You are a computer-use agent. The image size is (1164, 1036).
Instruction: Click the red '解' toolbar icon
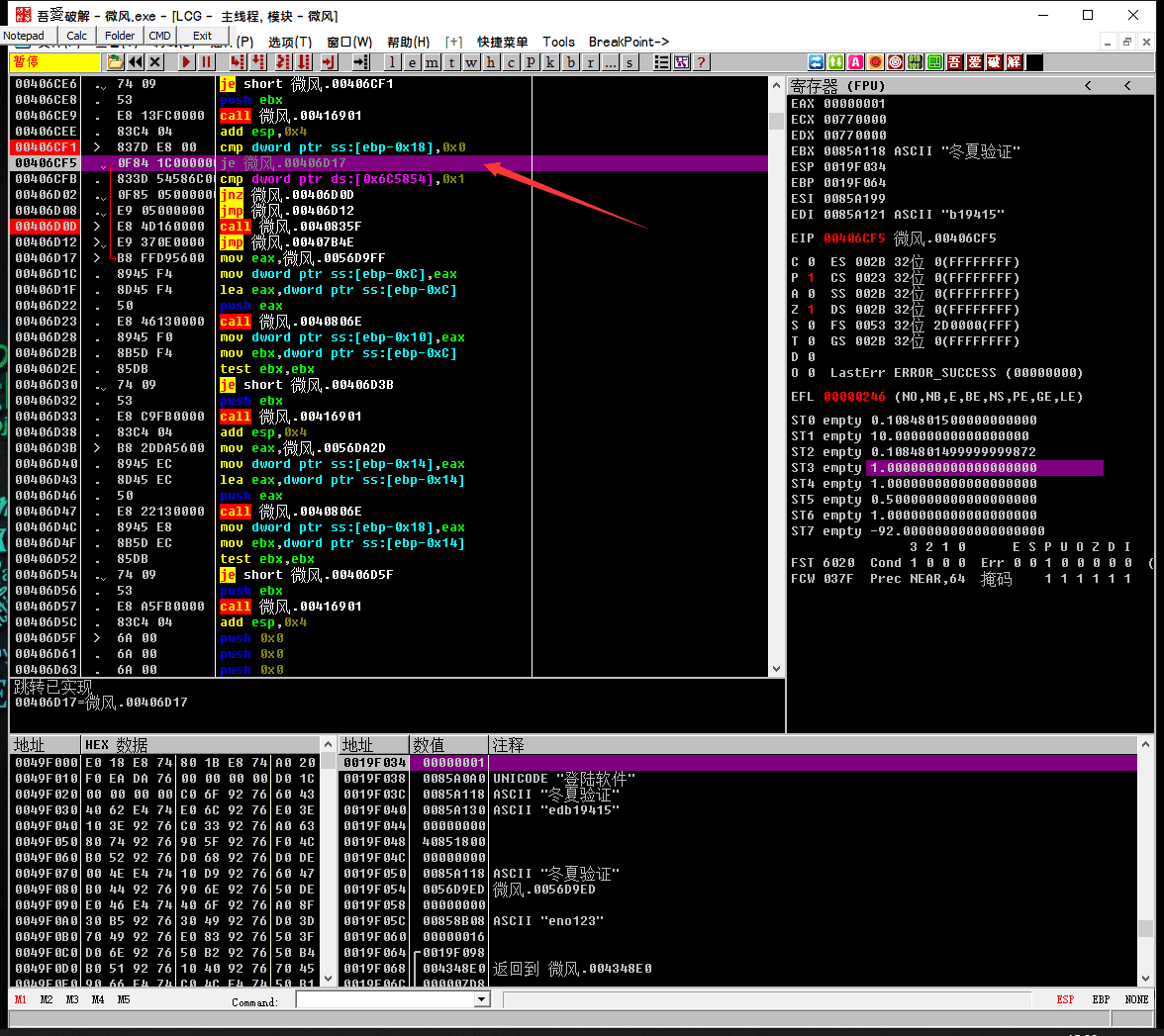tap(1014, 62)
